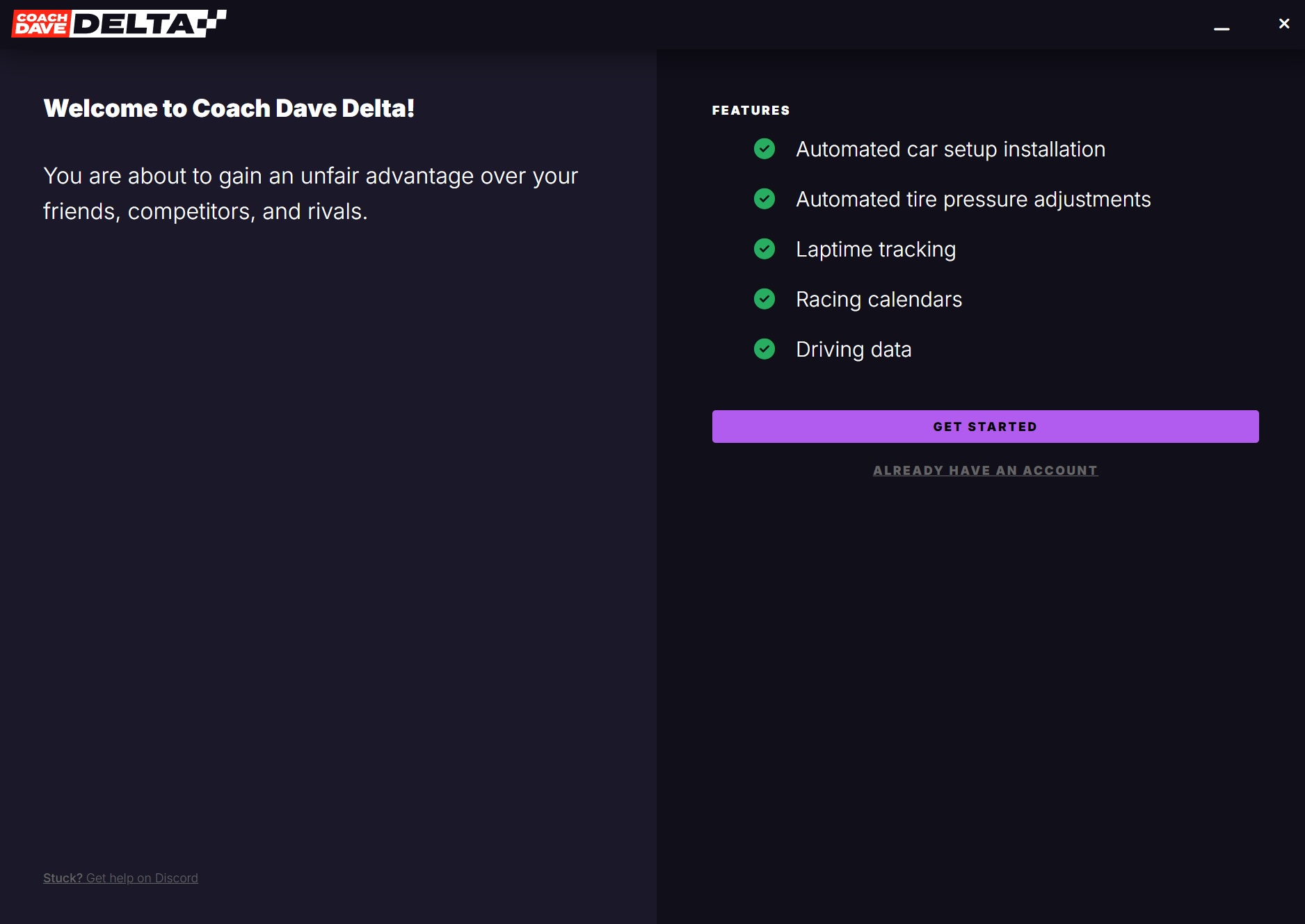
Task: Click the green check beside Automated car setup installation
Action: 765,149
